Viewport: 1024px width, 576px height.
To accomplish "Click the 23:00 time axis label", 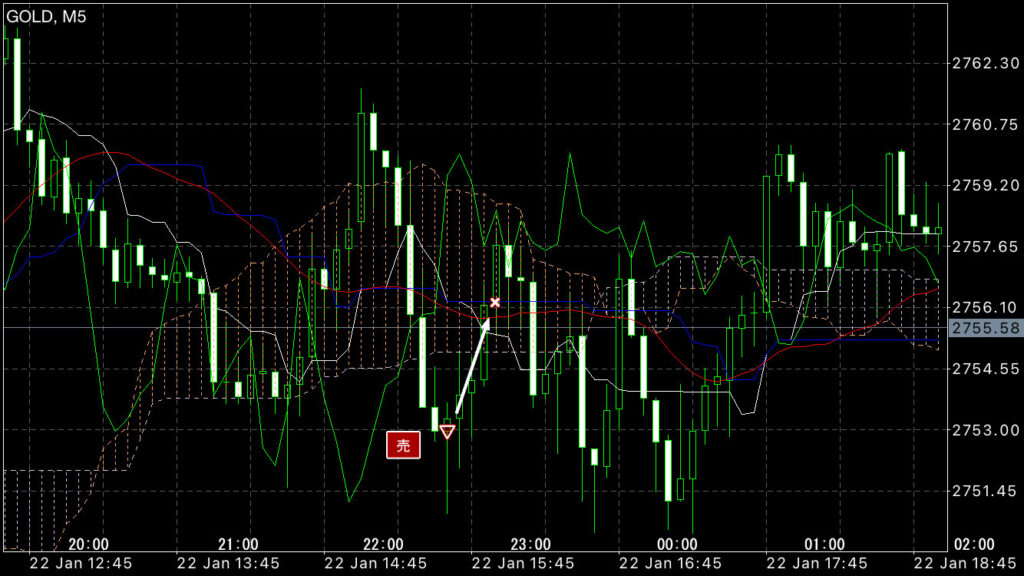I will pyautogui.click(x=530, y=544).
